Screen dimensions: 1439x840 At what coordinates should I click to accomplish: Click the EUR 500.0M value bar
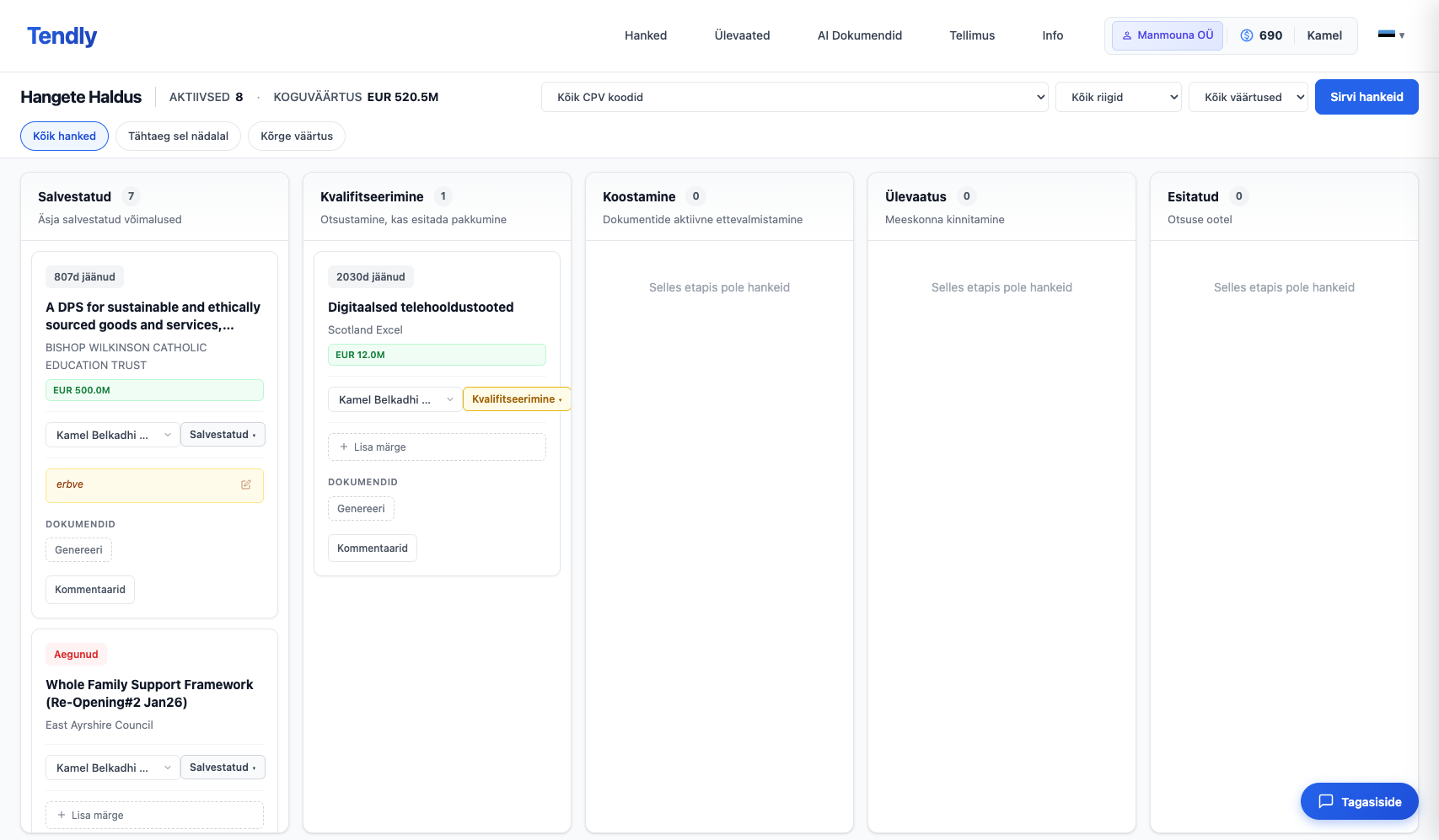154,390
